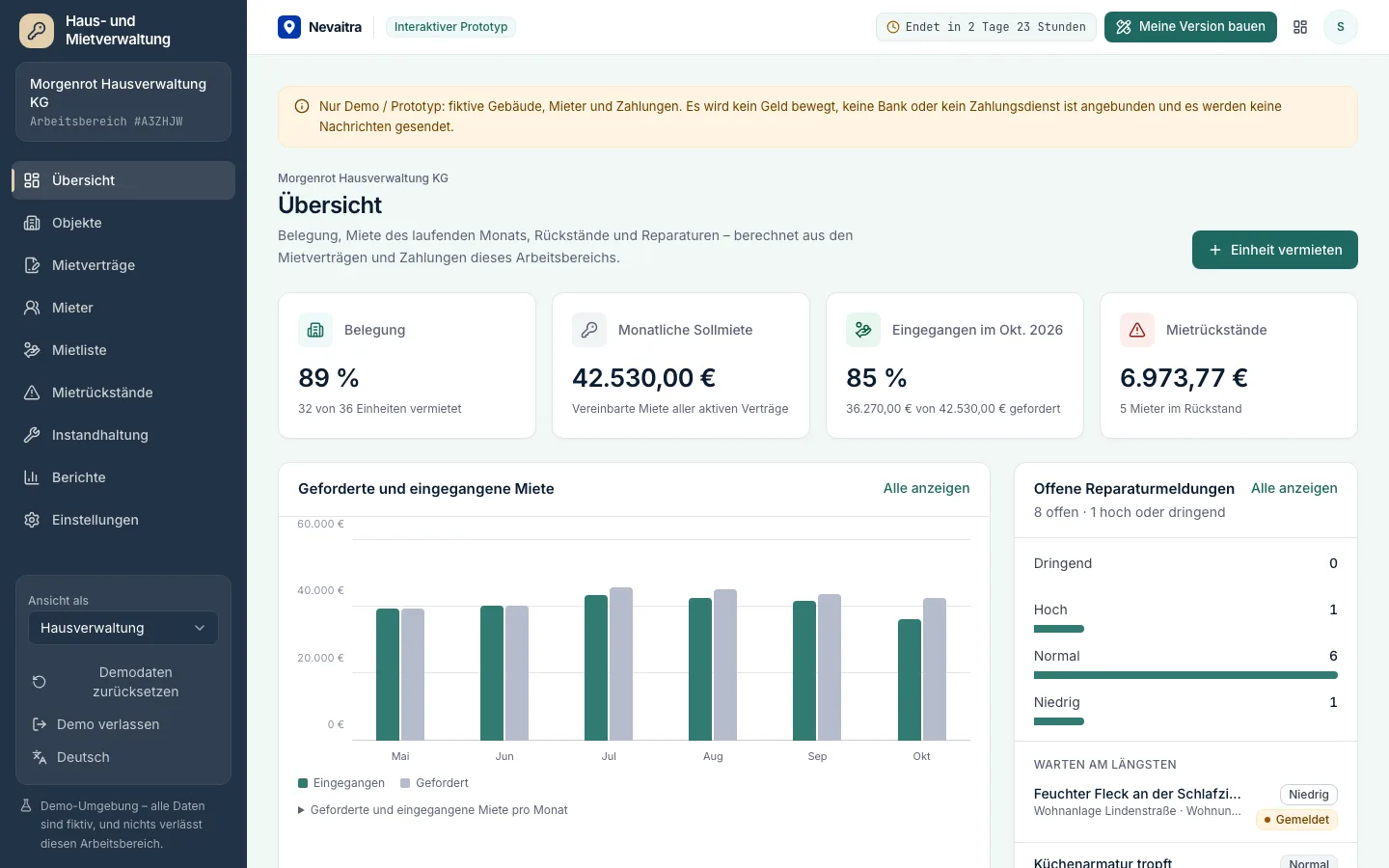Click the coins icon on Eingegangen card

863,330
